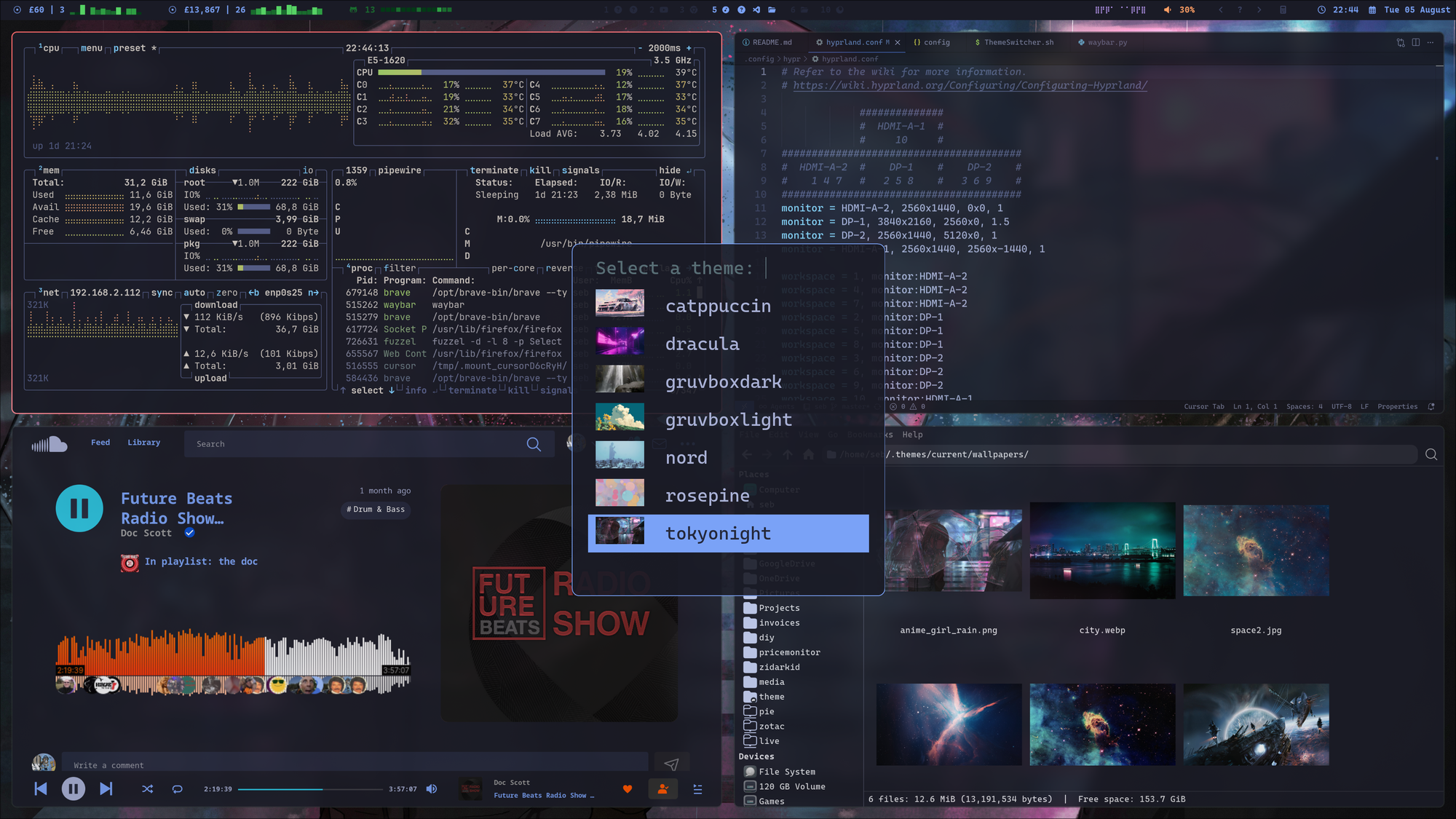Unlike the track with the heart
This screenshot has width=1456, height=819.
pos(628,789)
